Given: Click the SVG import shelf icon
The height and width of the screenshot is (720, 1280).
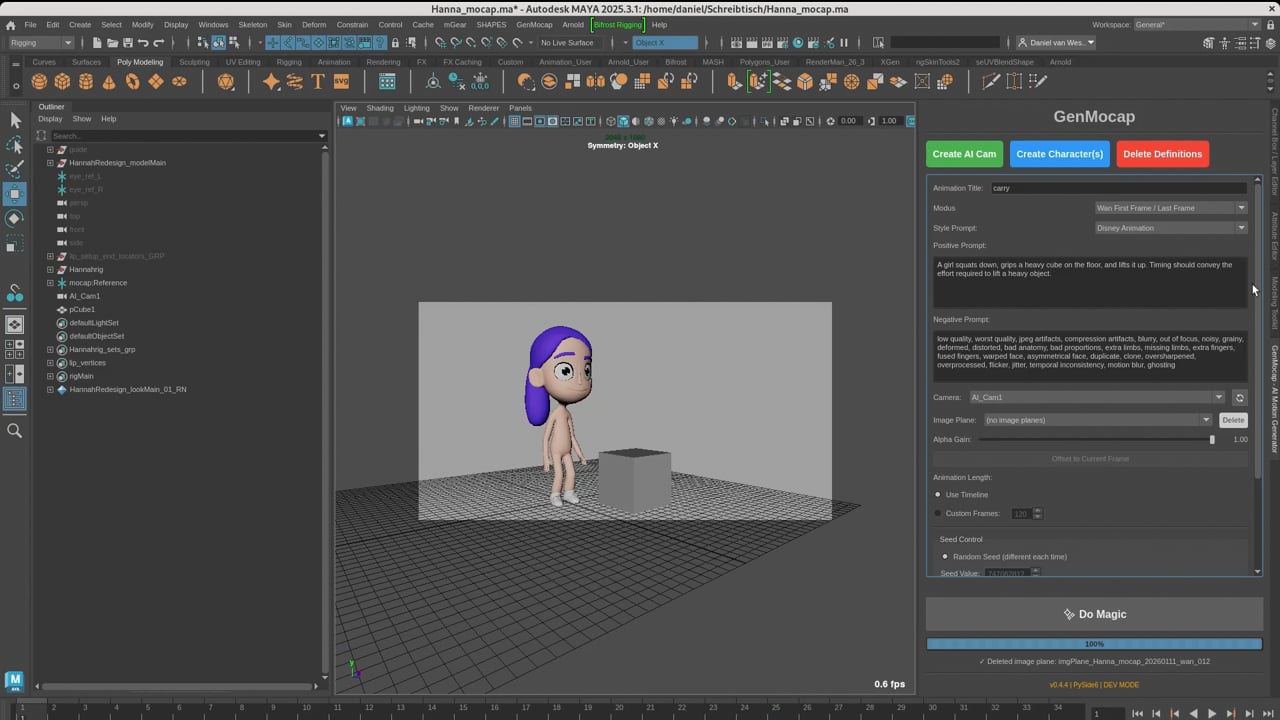Looking at the screenshot, I should pyautogui.click(x=341, y=82).
